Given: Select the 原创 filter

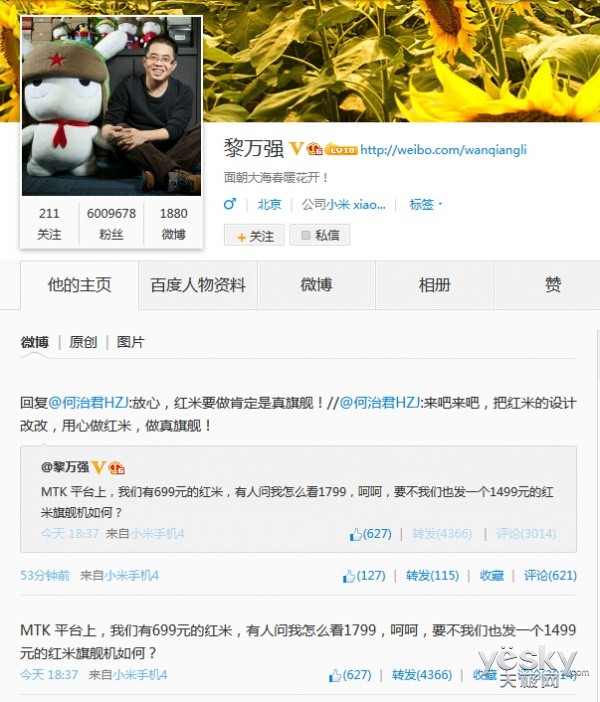Looking at the screenshot, I should (83, 342).
